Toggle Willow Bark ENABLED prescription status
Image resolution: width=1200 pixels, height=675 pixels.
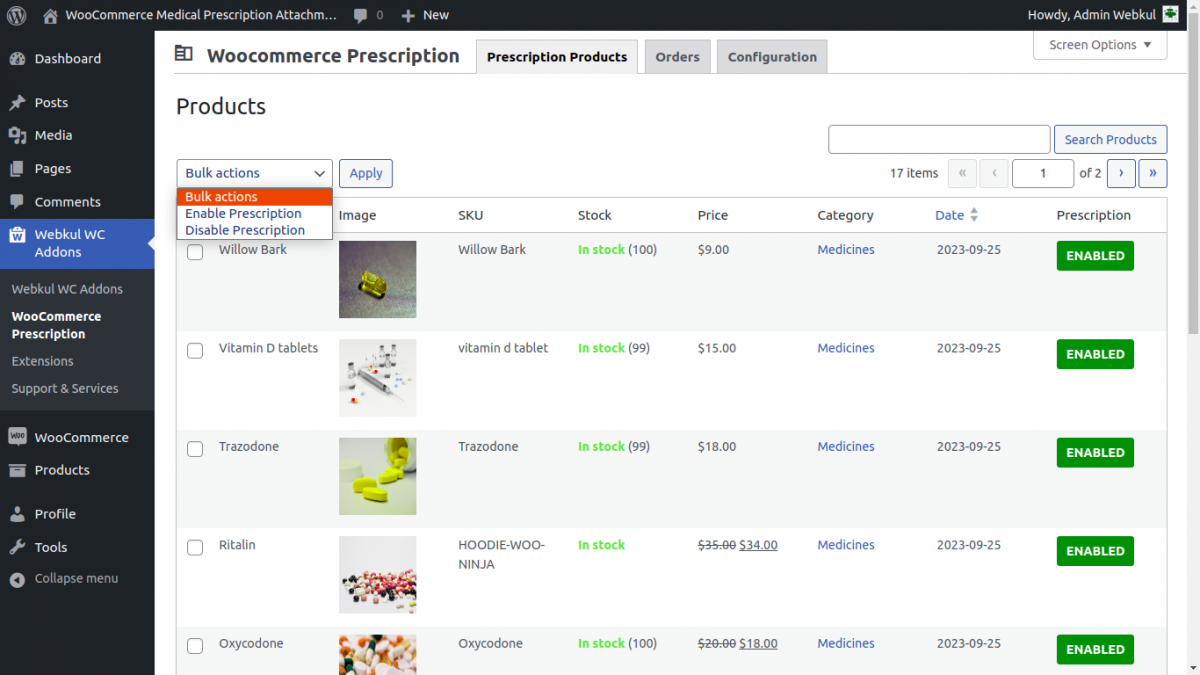coord(1095,256)
